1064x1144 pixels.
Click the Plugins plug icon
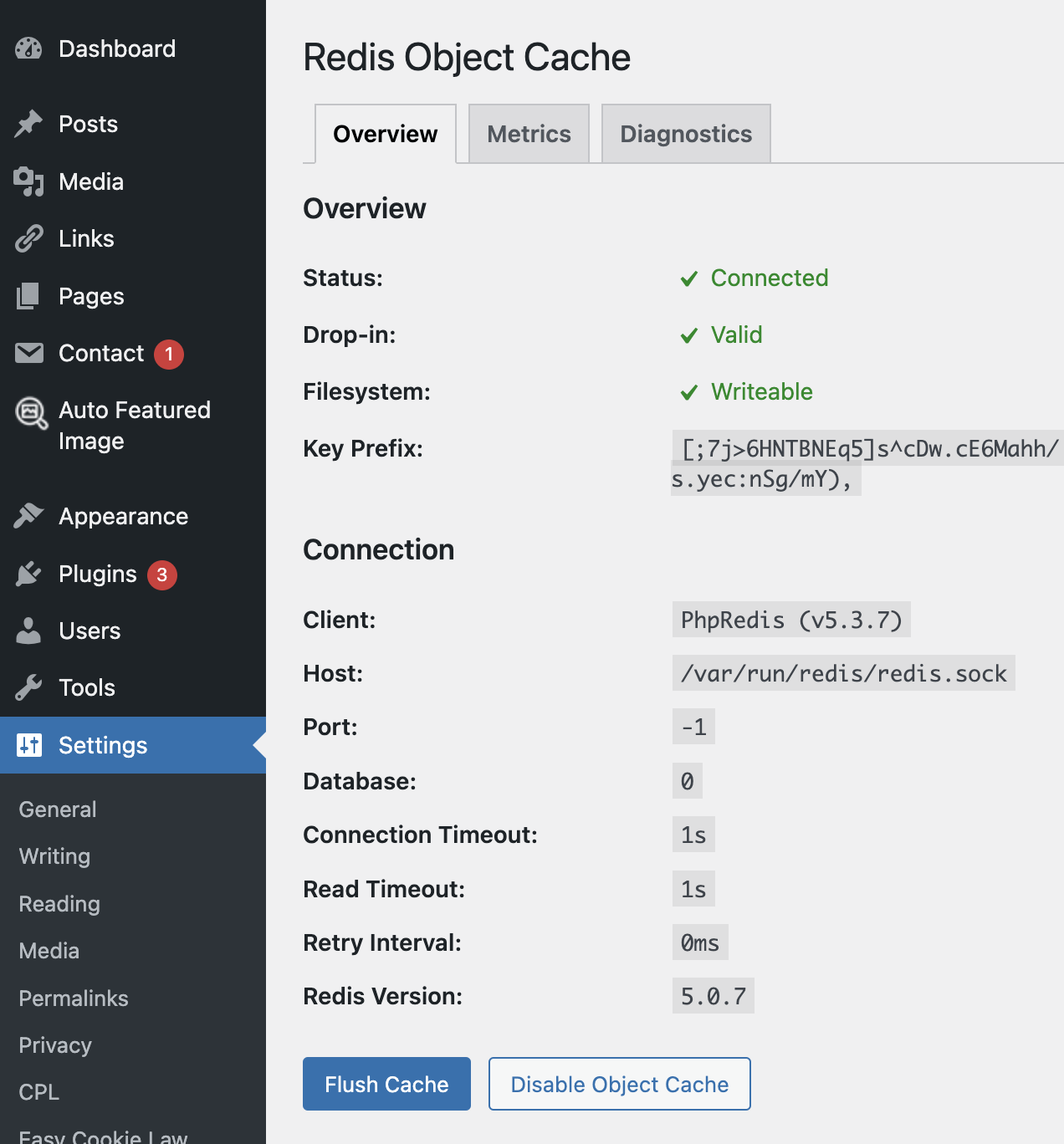click(x=28, y=574)
